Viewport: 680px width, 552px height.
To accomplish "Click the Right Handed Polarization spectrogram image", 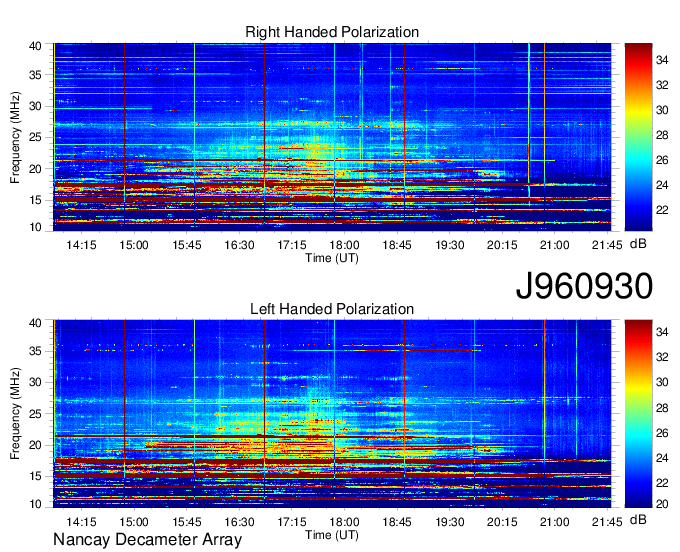I will coord(332,137).
